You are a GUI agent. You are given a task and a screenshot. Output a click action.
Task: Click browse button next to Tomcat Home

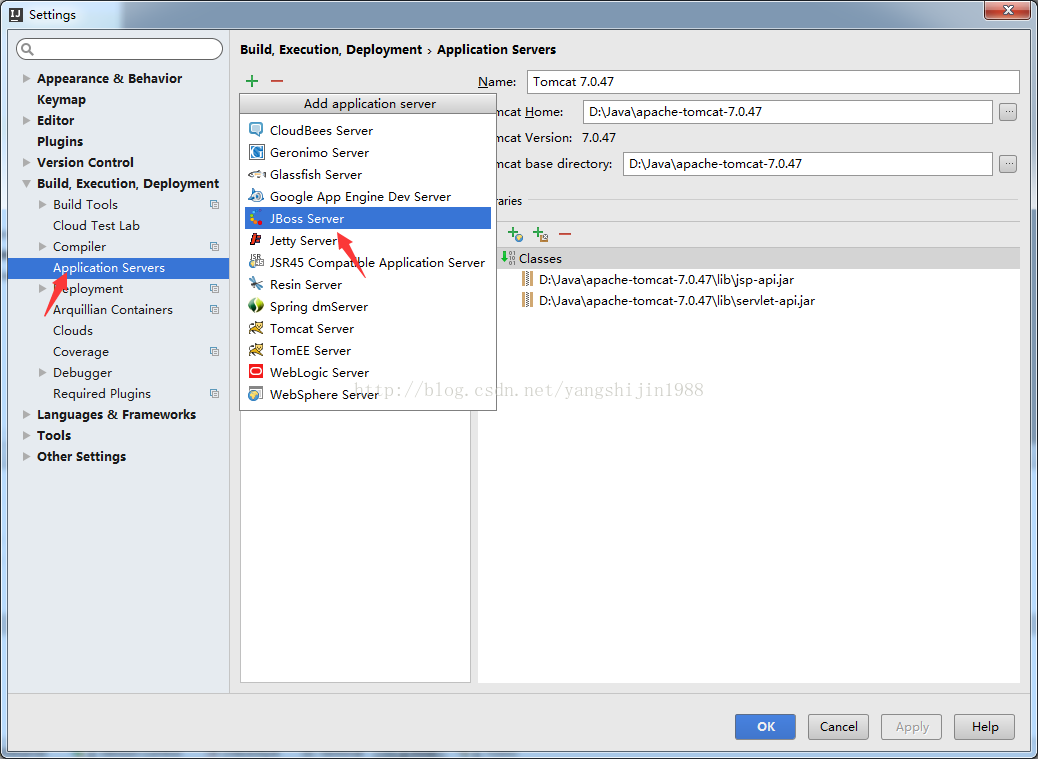click(1008, 112)
